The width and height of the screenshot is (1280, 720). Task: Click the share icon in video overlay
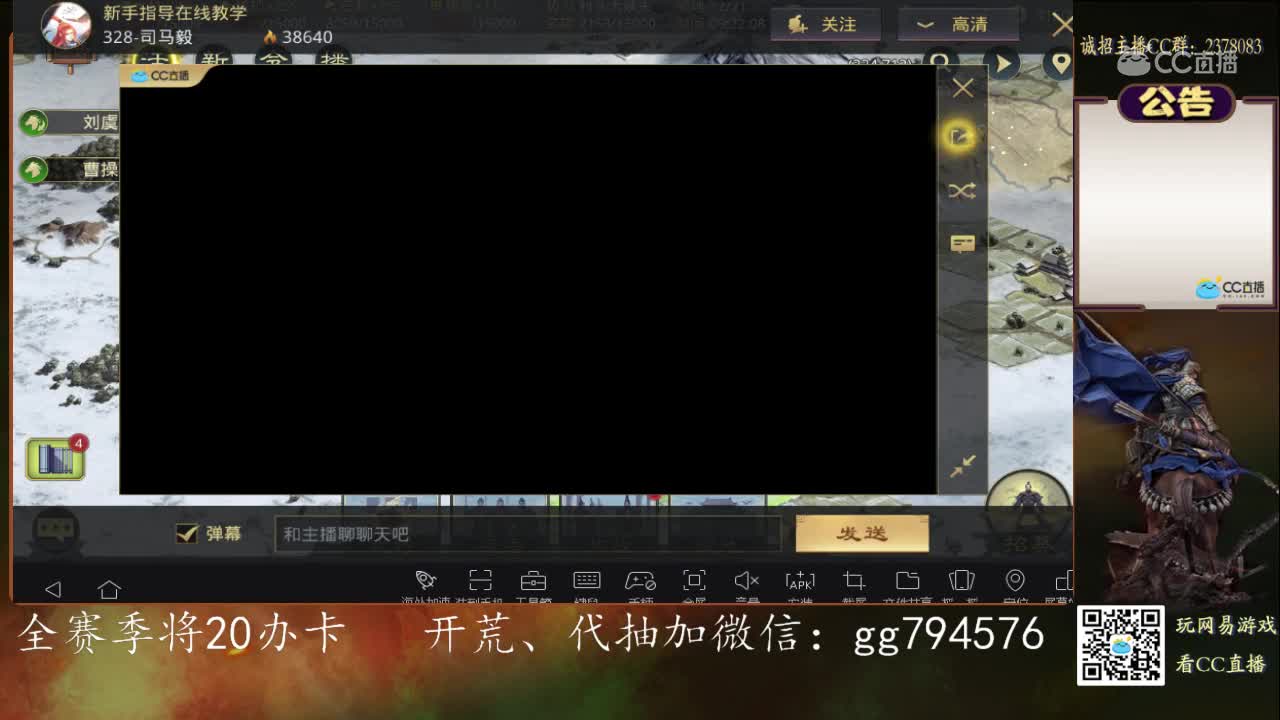click(x=959, y=136)
